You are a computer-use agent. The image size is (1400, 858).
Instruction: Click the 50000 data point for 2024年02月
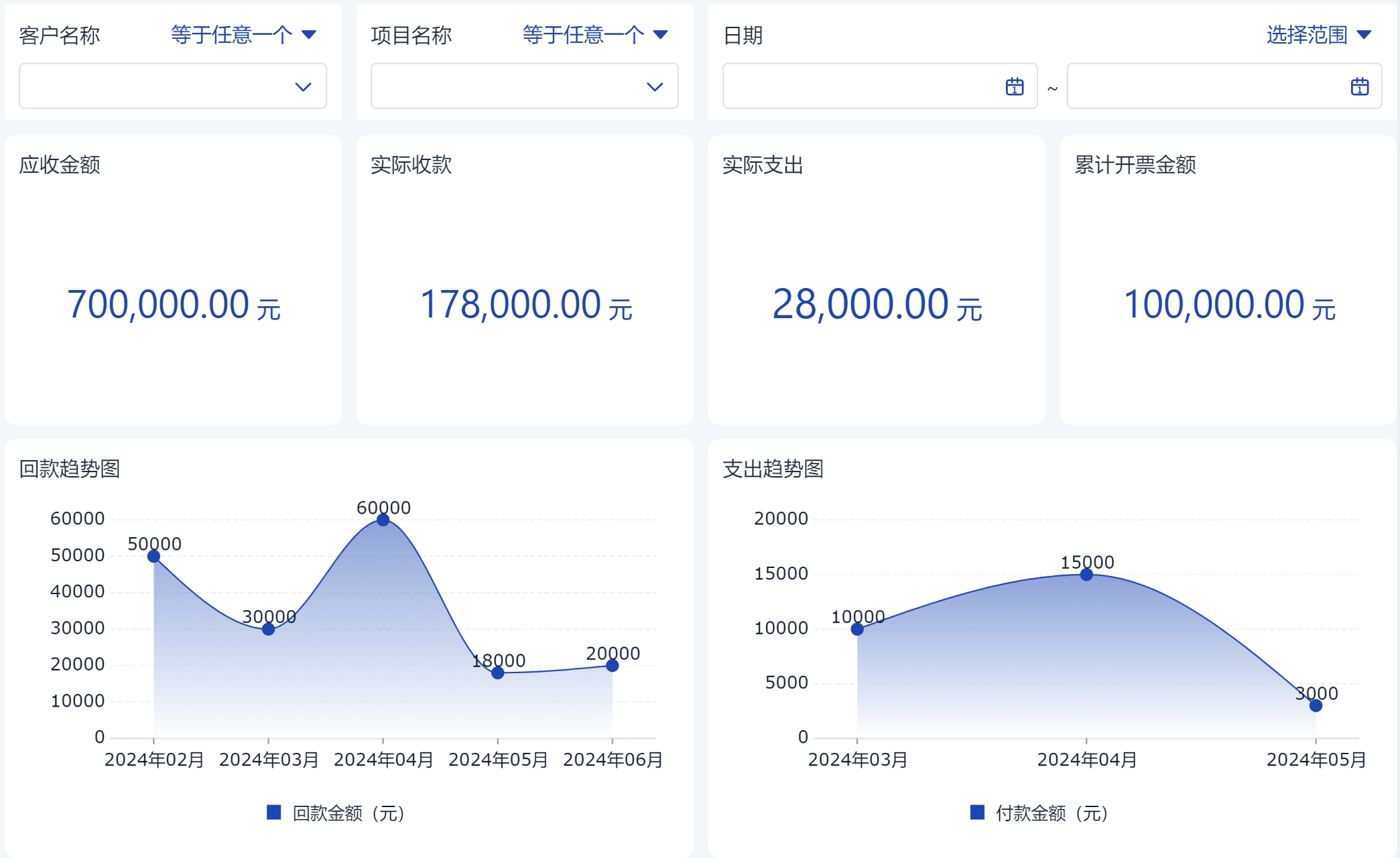click(x=153, y=556)
